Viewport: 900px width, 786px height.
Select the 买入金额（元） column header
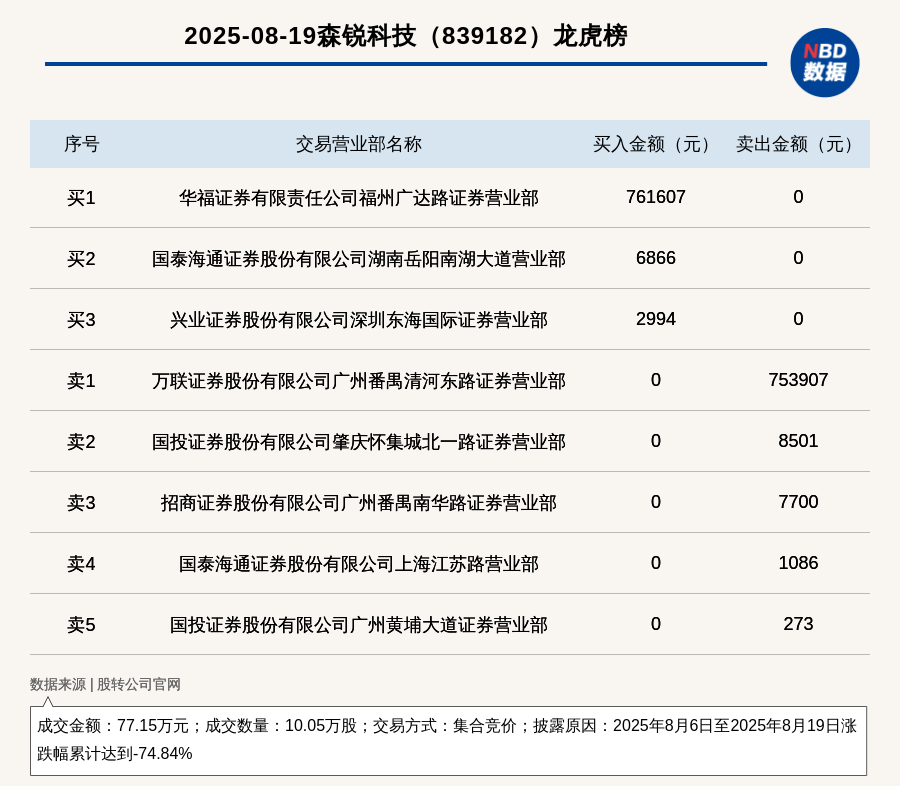pyautogui.click(x=655, y=144)
